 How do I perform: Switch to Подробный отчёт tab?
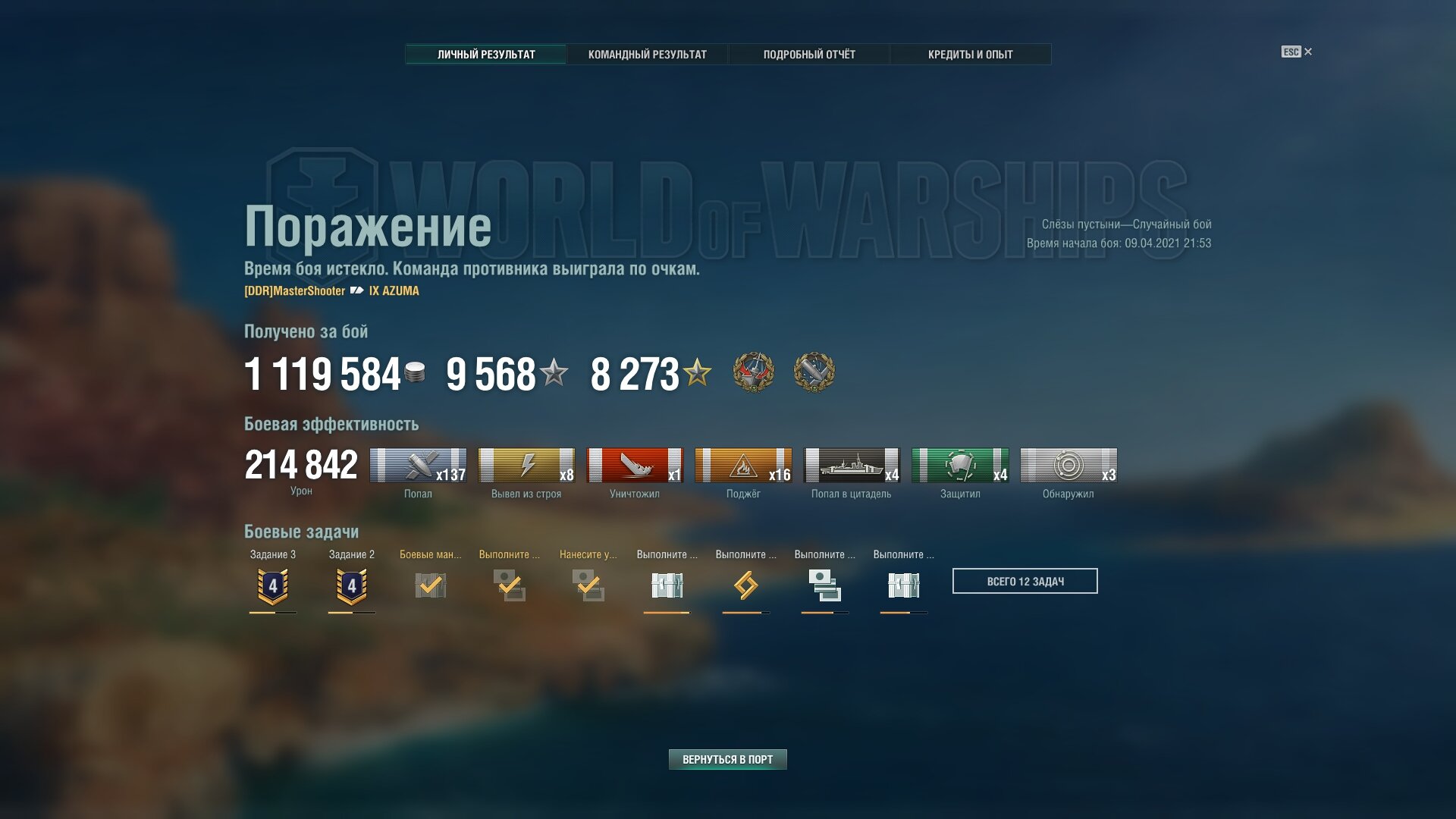point(809,55)
